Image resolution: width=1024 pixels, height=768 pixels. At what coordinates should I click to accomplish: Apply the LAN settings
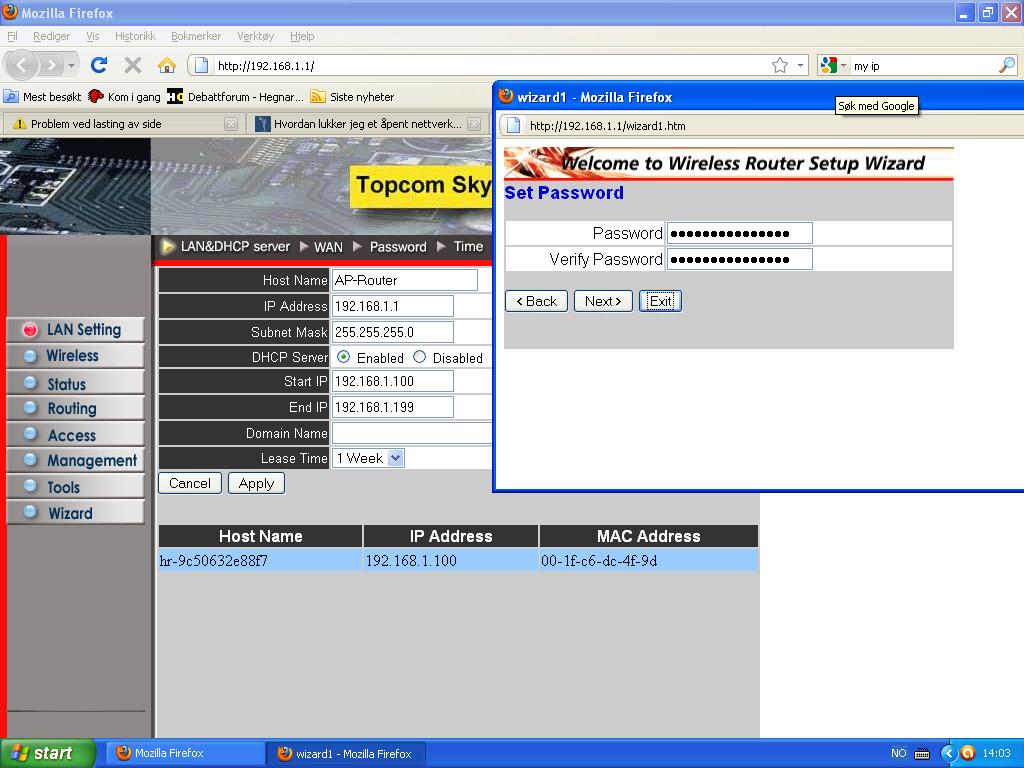(256, 483)
